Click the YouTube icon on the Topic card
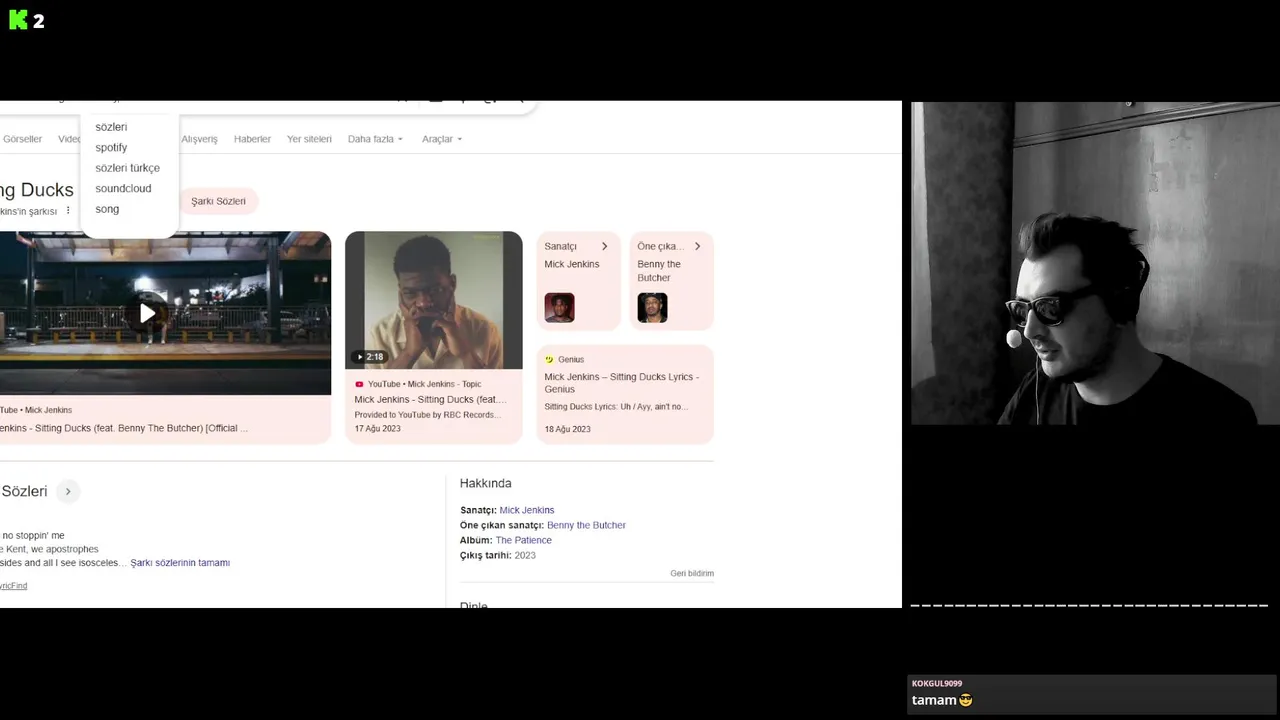 pyautogui.click(x=359, y=384)
